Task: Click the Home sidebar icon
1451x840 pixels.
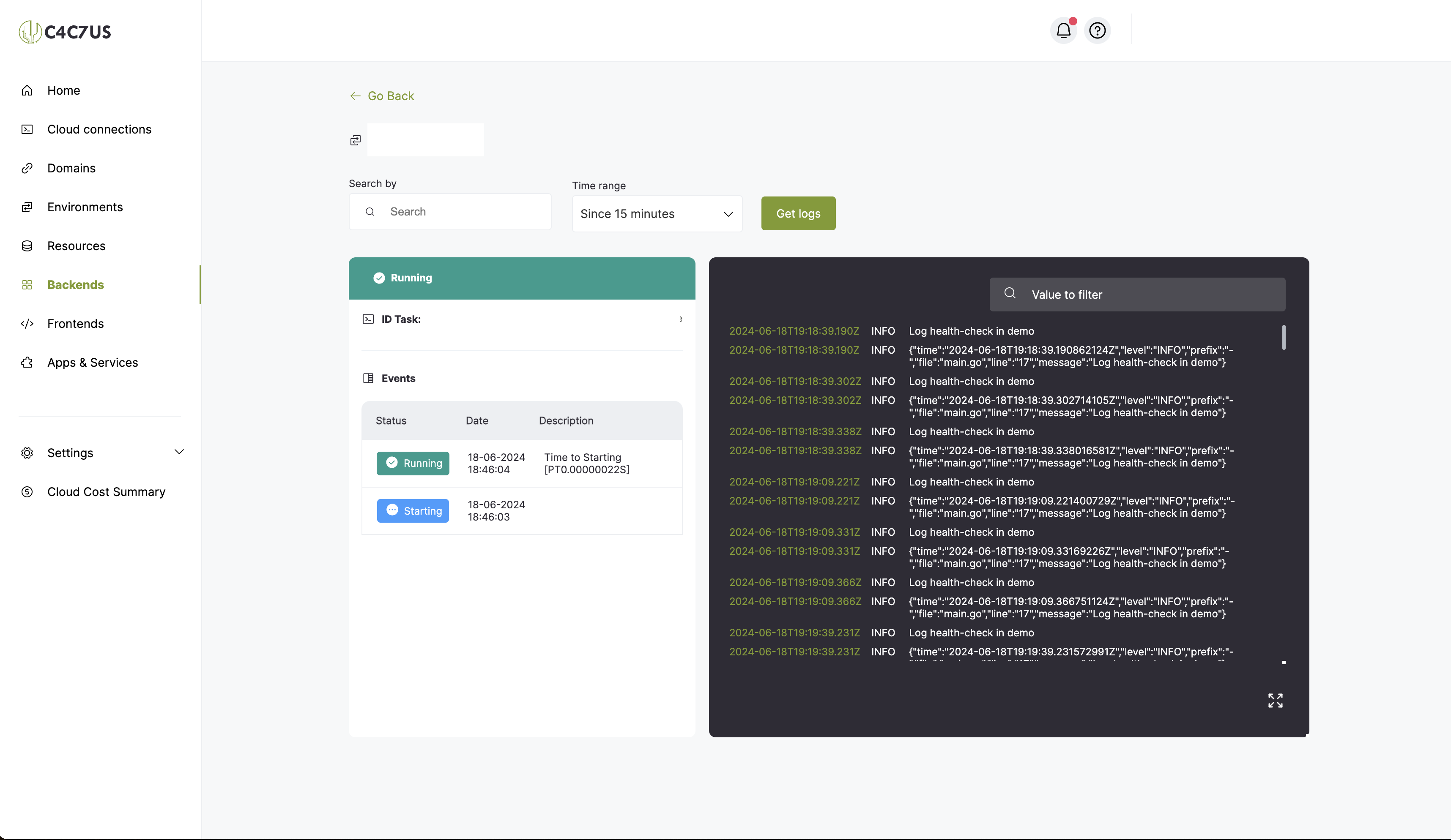Action: [27, 90]
